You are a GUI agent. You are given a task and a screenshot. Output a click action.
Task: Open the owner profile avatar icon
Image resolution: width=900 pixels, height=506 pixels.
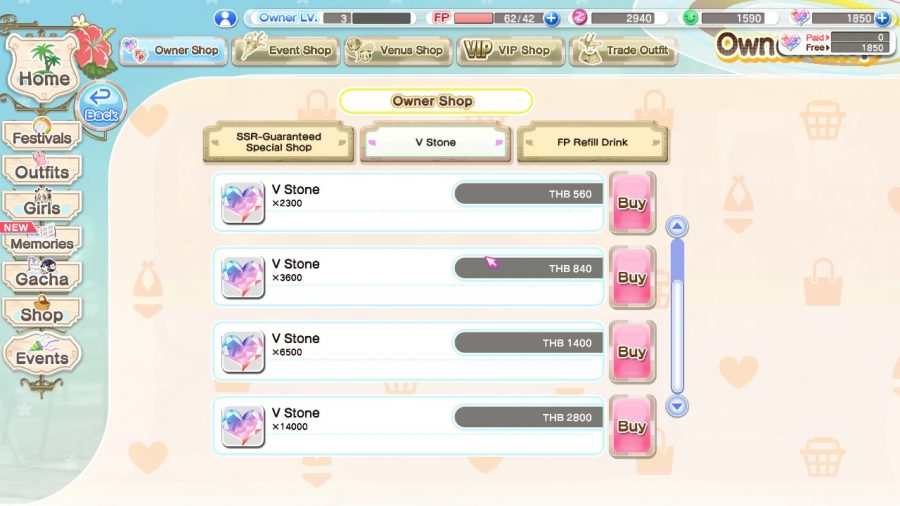tap(226, 18)
